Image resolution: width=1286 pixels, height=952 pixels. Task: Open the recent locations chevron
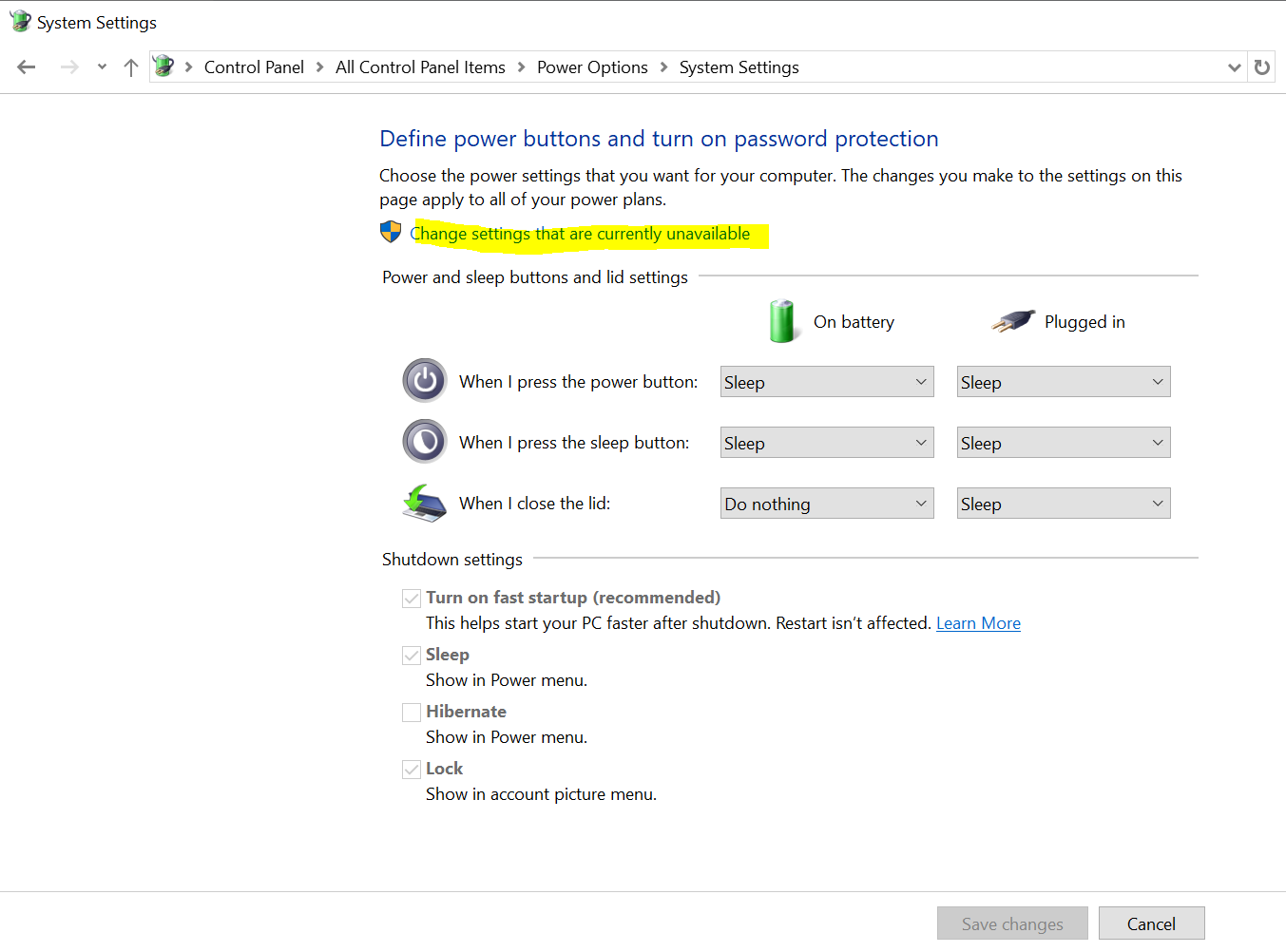pyautogui.click(x=102, y=67)
